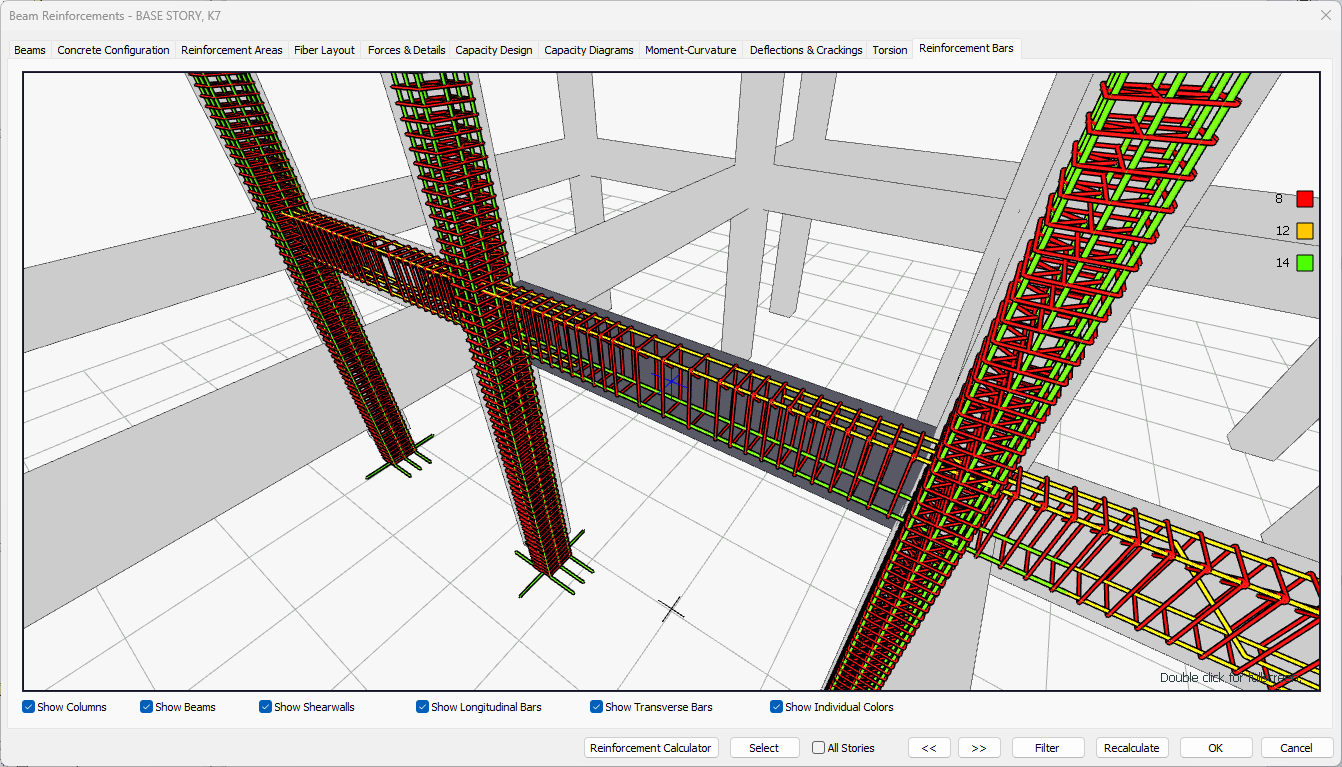Enable the All Stories checkbox
Viewport: 1342px width, 767px height.
pyautogui.click(x=819, y=748)
